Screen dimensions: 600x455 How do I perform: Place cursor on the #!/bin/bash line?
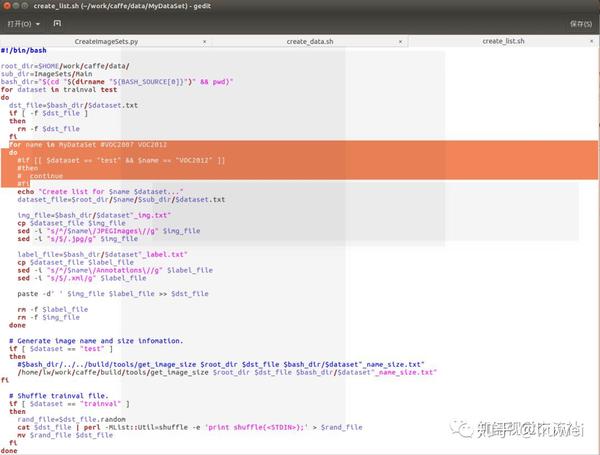24,51
